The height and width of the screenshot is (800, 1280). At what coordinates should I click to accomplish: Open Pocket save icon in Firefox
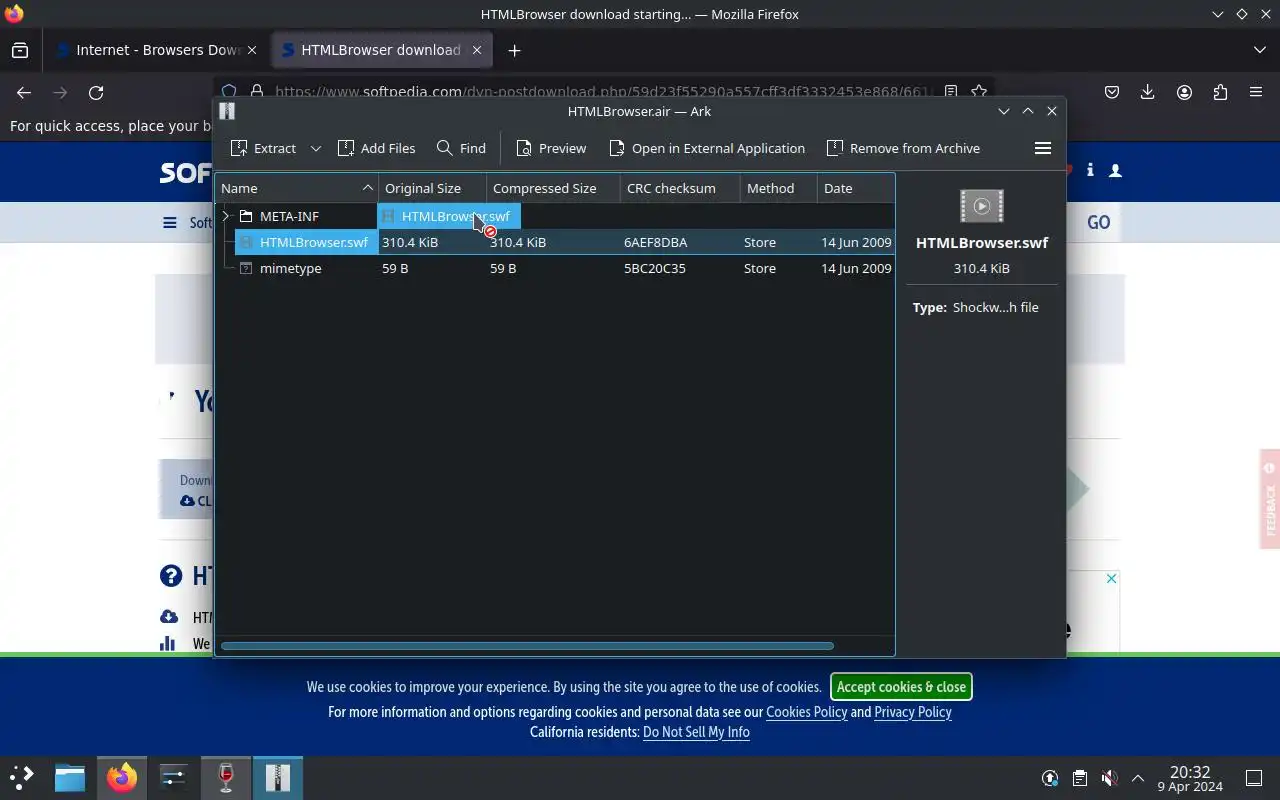1112,92
